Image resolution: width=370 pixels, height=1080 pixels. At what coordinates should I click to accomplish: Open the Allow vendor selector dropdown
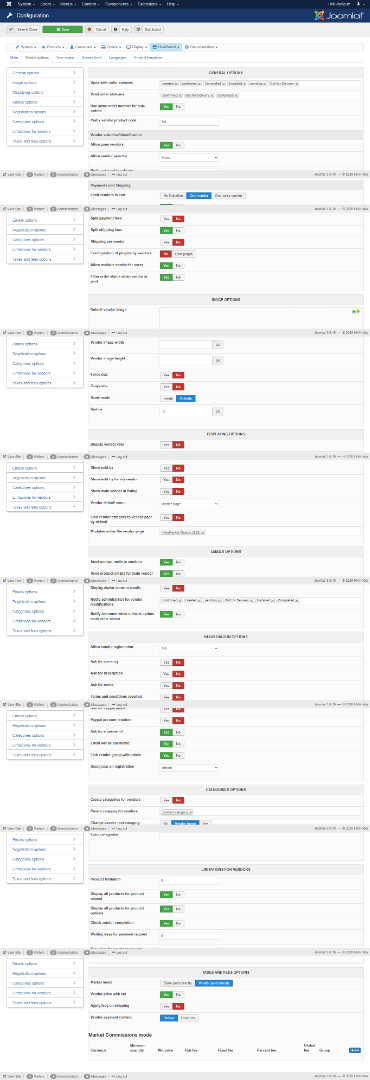[x=189, y=157]
